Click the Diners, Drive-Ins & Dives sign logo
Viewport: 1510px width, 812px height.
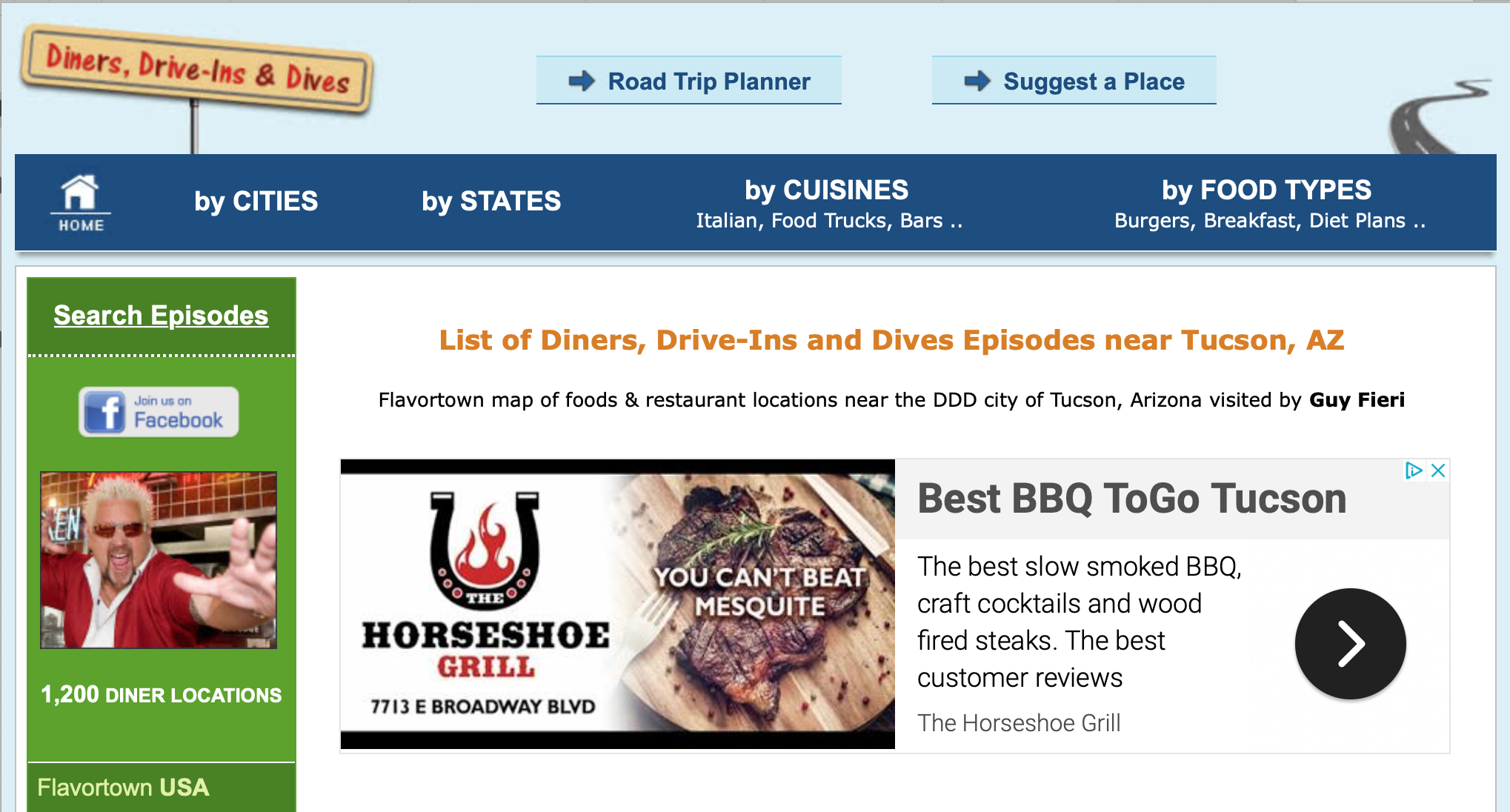tap(197, 70)
